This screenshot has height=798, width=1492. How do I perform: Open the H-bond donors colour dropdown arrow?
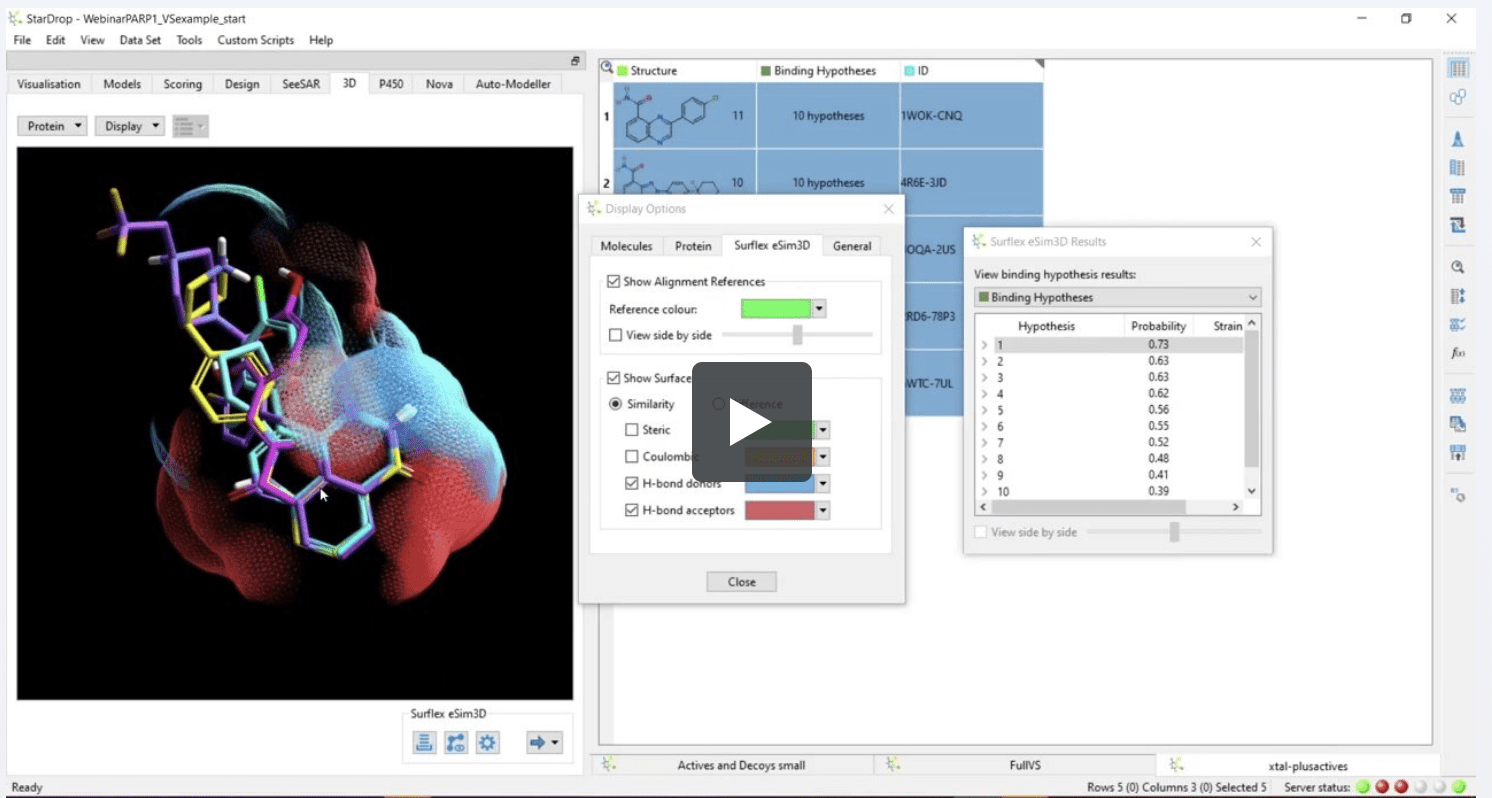823,483
